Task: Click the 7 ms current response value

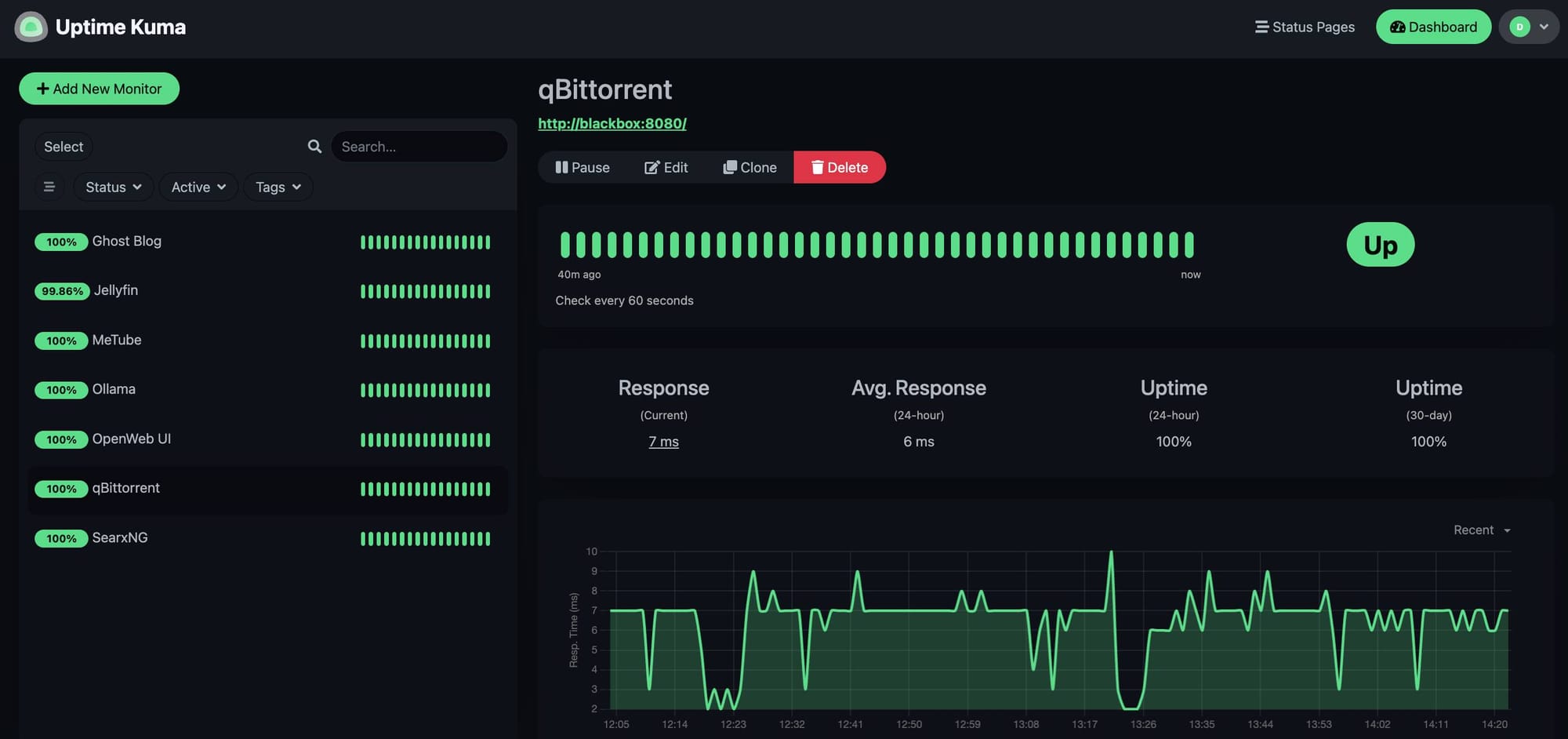Action: tap(664, 442)
